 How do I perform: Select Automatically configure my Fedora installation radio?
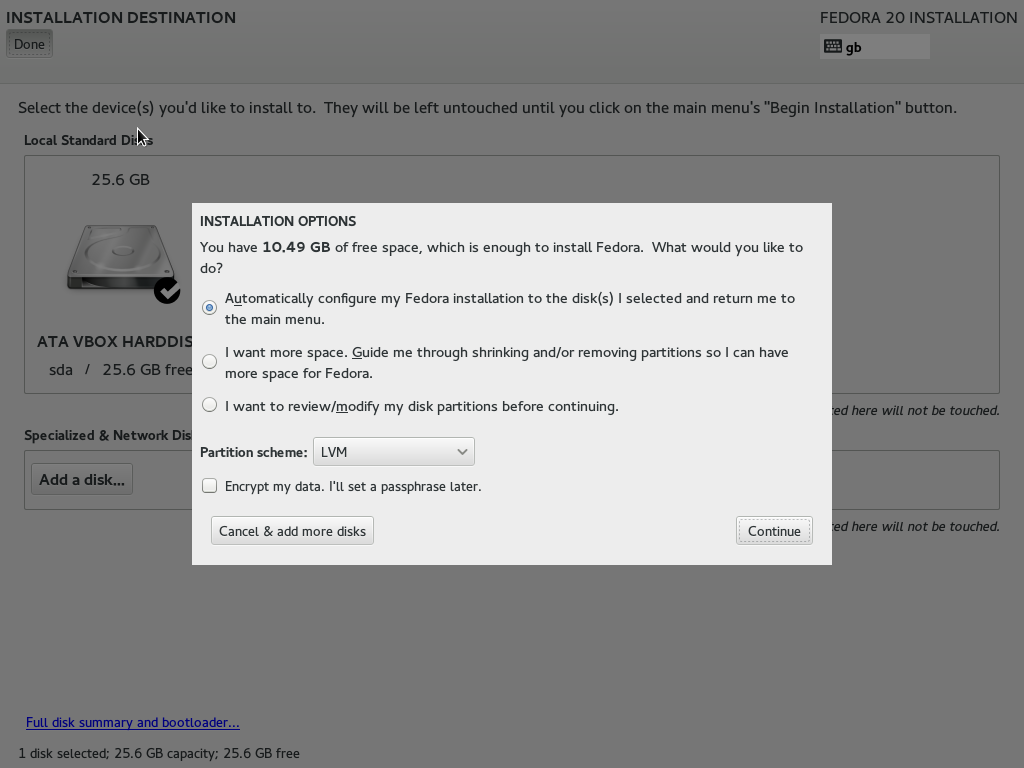tap(209, 308)
